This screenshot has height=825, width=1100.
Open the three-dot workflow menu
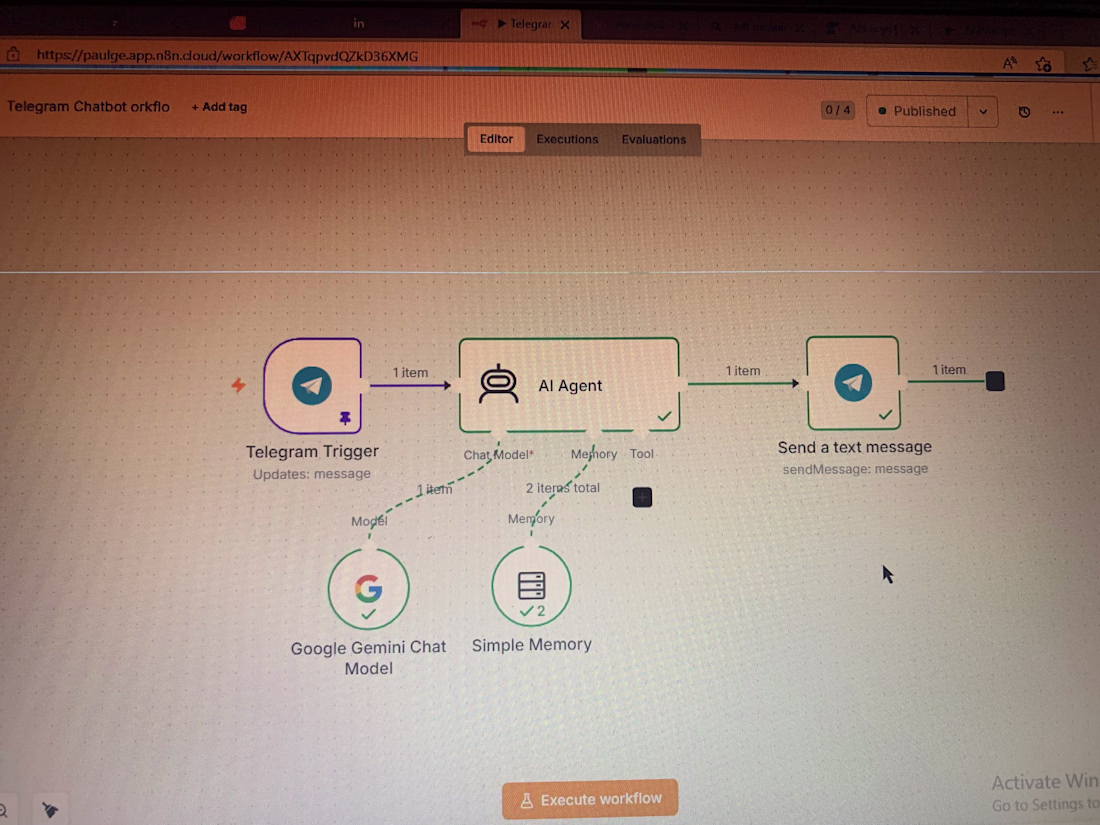[x=1058, y=112]
